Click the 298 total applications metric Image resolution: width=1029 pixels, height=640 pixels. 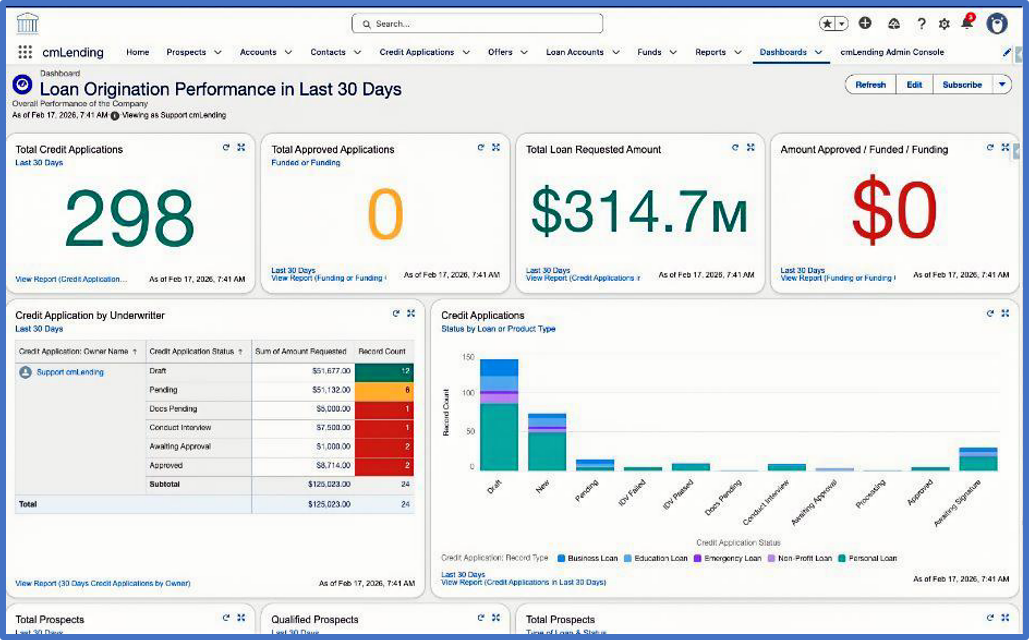(x=129, y=218)
